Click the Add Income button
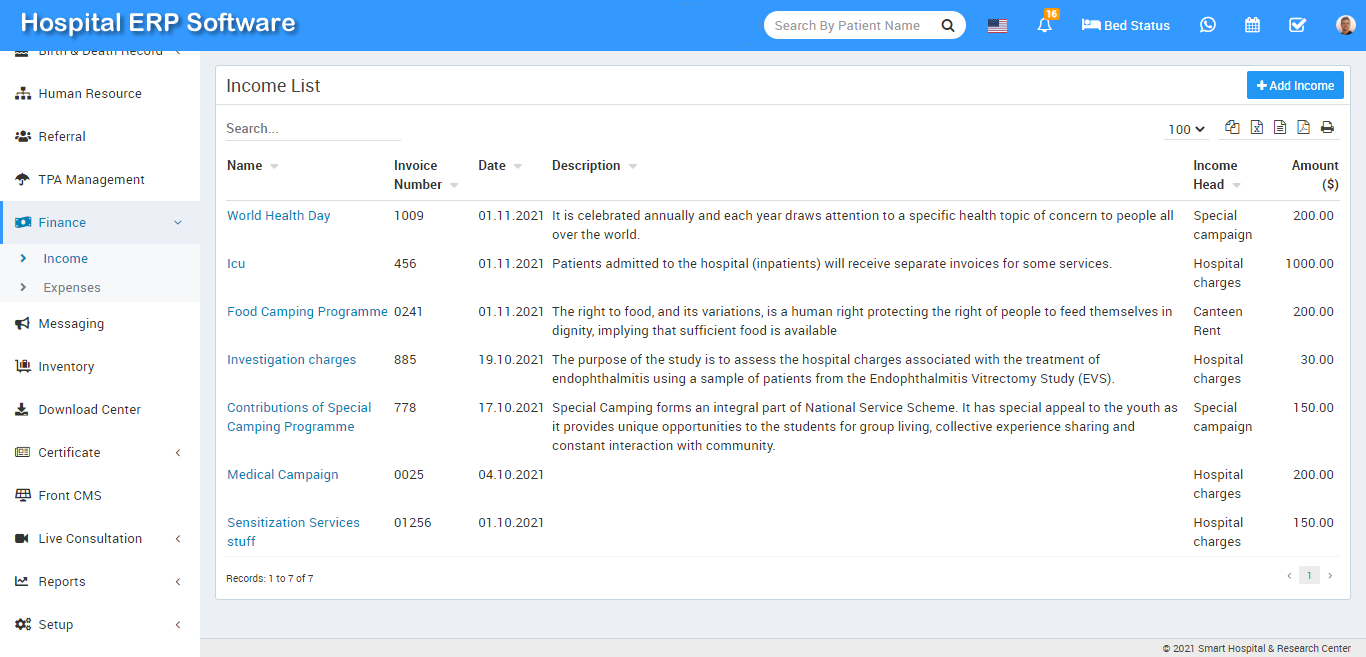This screenshot has width=1366, height=657. [1295, 85]
